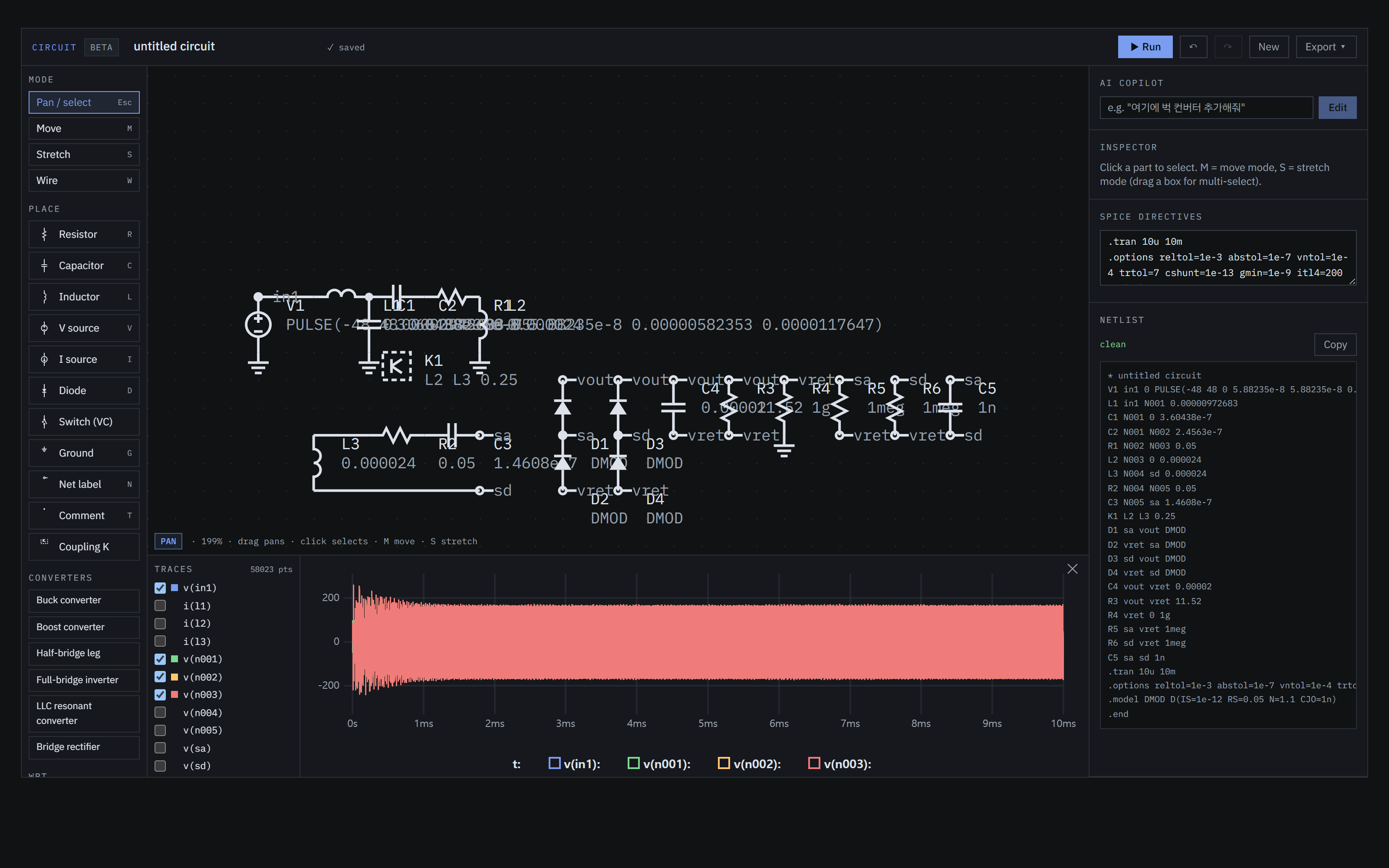Switch to Stretch mode
This screenshot has width=1389, height=868.
84,155
